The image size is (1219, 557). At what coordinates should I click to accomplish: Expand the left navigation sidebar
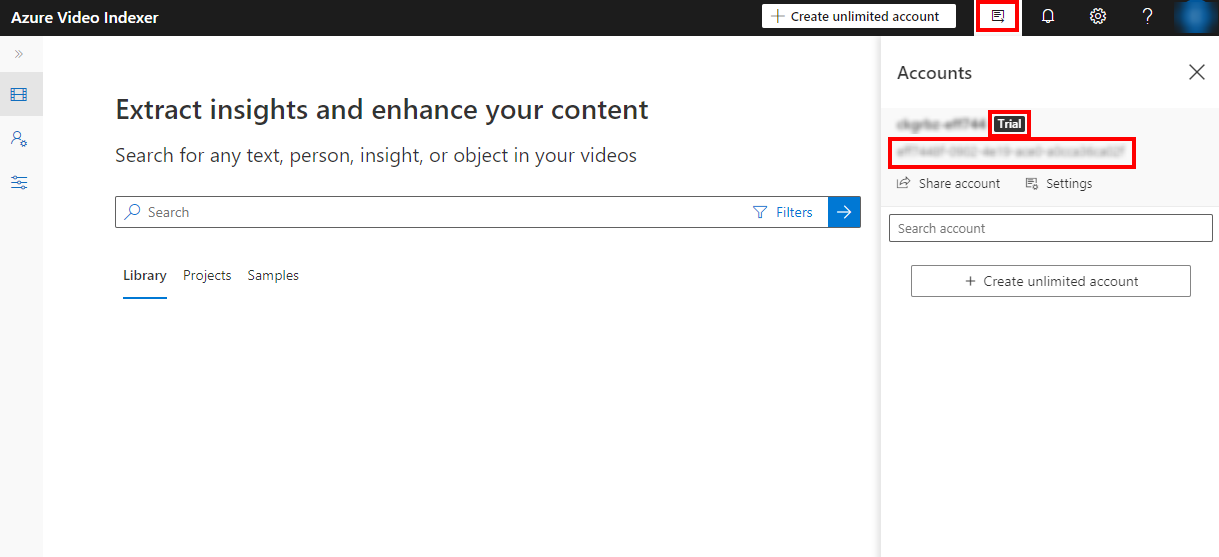click(x=19, y=54)
